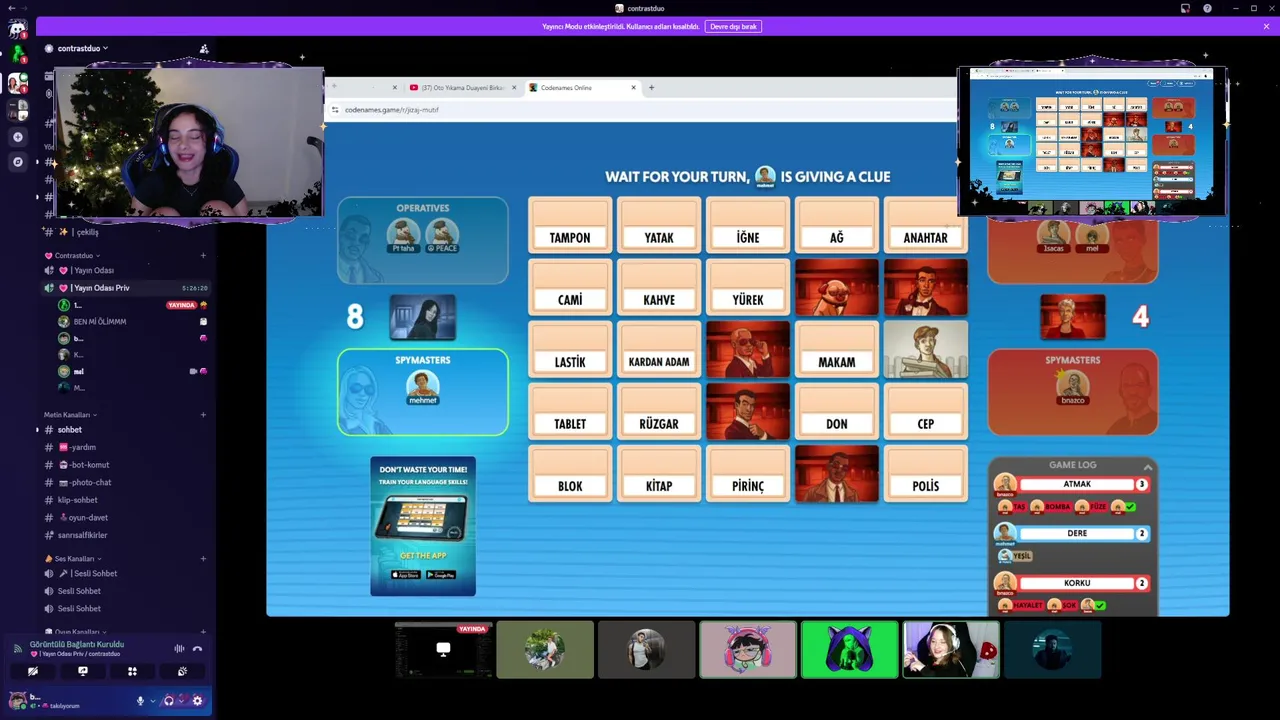Click user mel in the voice channel

pyautogui.click(x=132, y=371)
